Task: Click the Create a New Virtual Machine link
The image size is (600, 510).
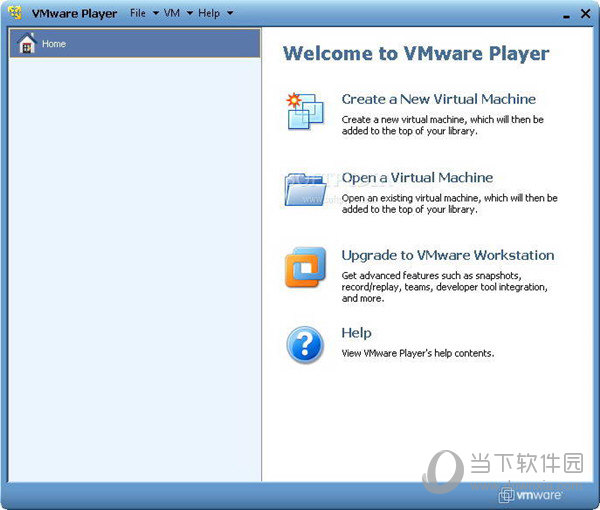Action: click(439, 99)
